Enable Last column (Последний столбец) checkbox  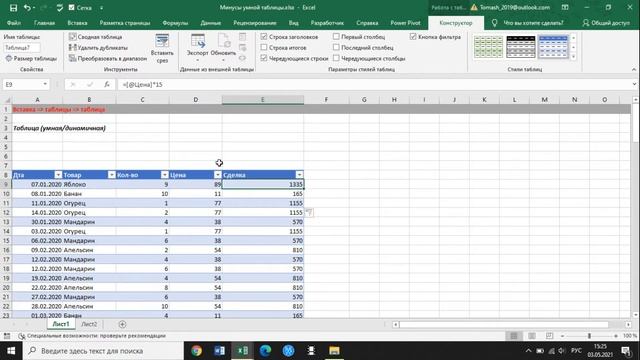(336, 47)
